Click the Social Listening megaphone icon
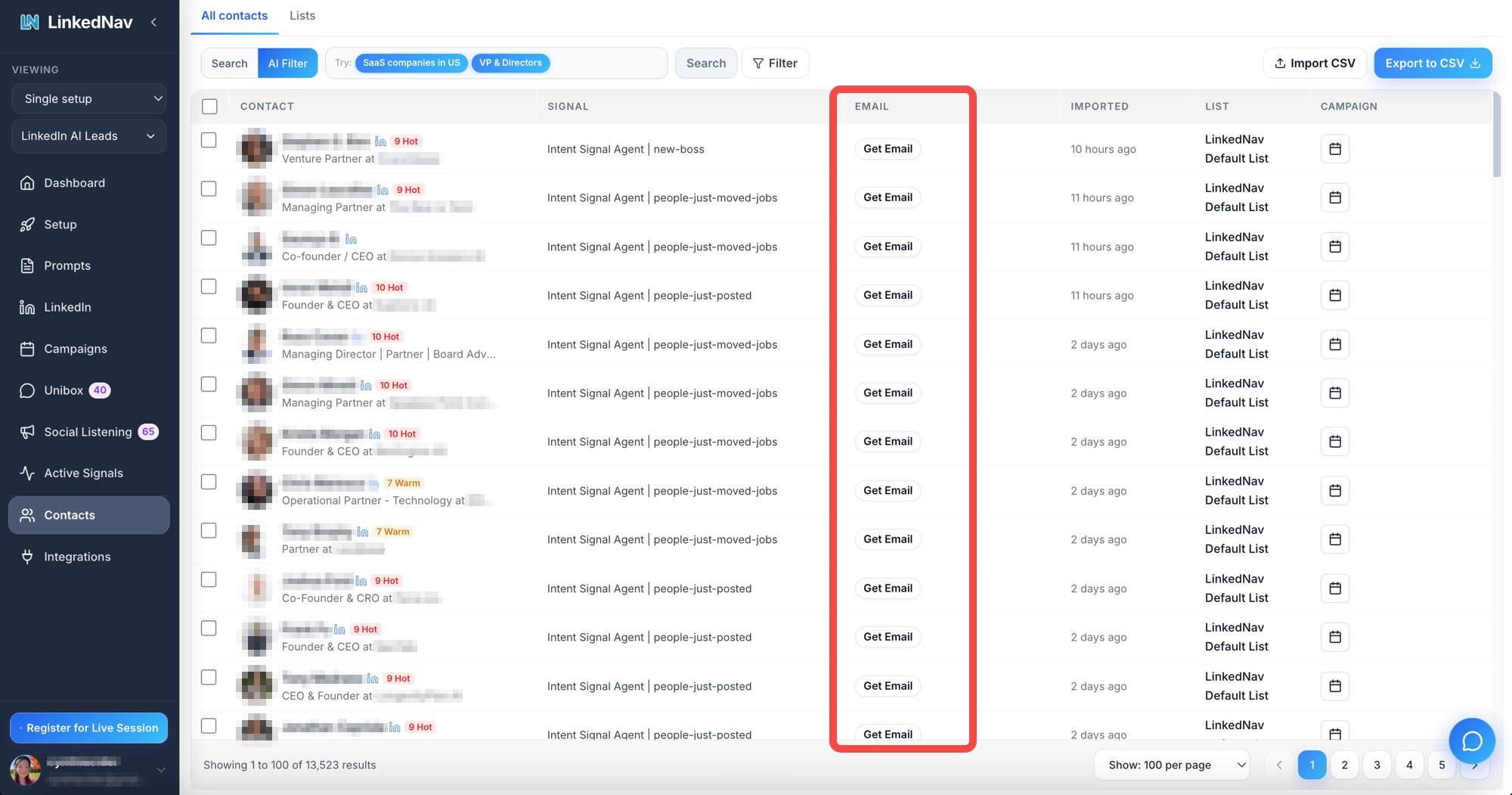Viewport: 1512px width, 795px height. pos(27,432)
